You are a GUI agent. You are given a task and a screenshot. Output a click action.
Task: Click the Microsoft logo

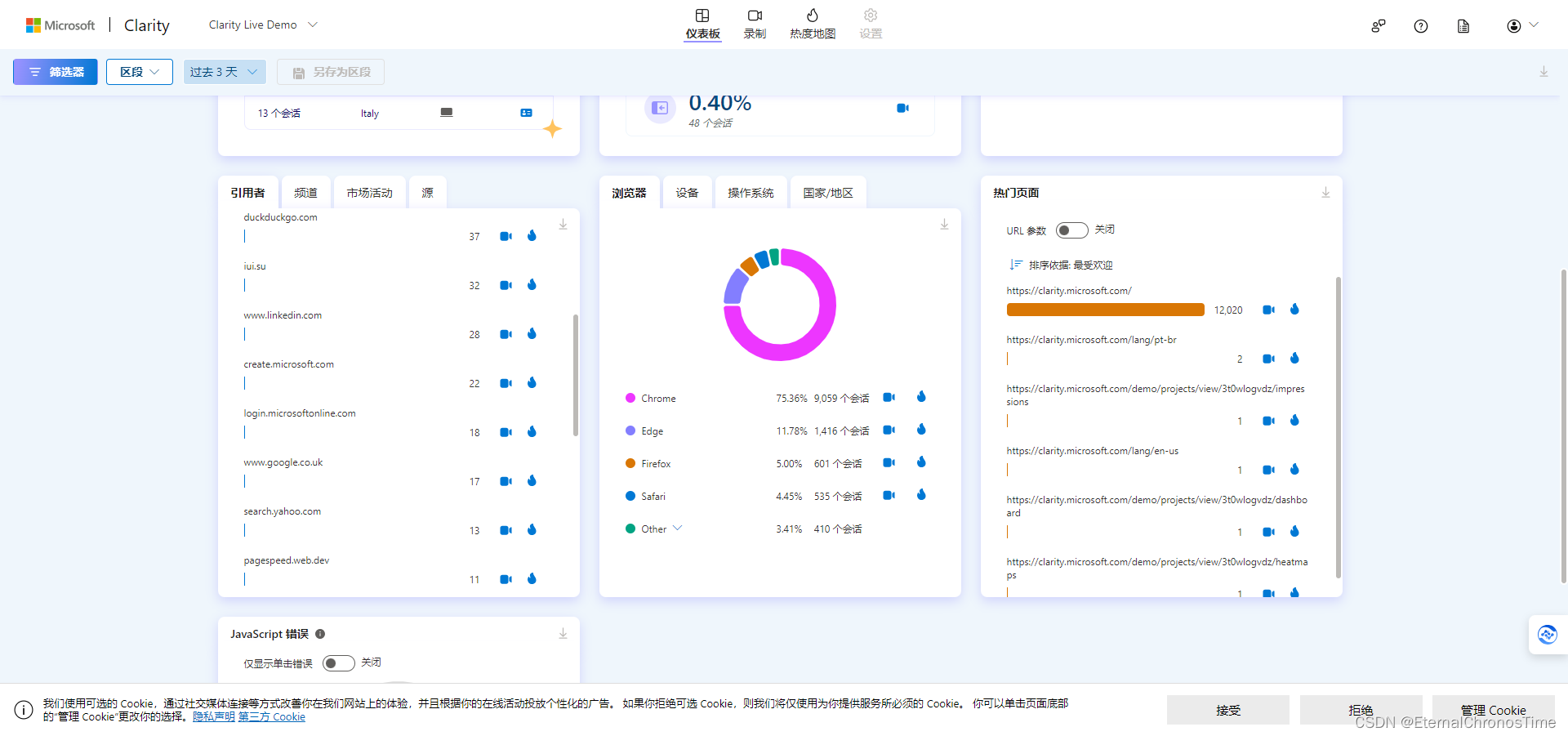60,25
